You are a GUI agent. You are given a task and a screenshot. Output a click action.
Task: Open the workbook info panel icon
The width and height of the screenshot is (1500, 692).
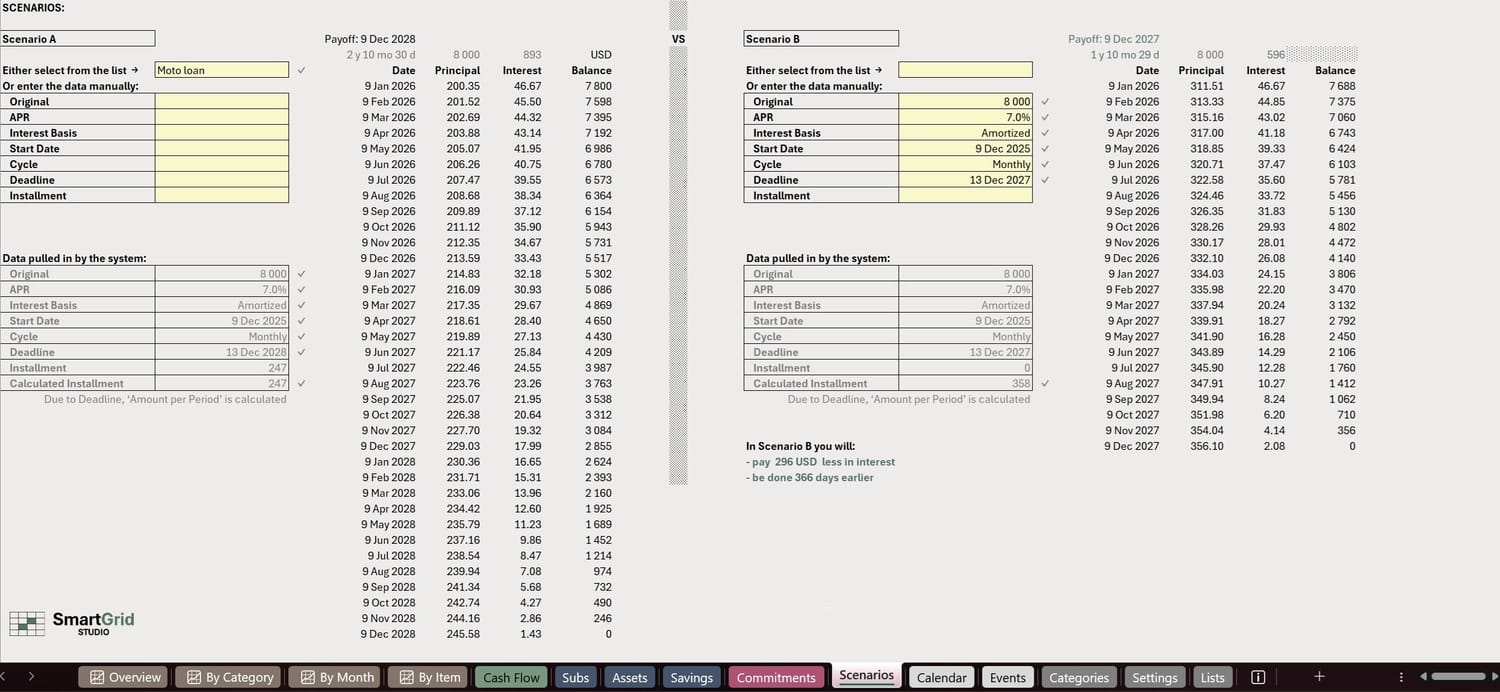[1259, 676]
